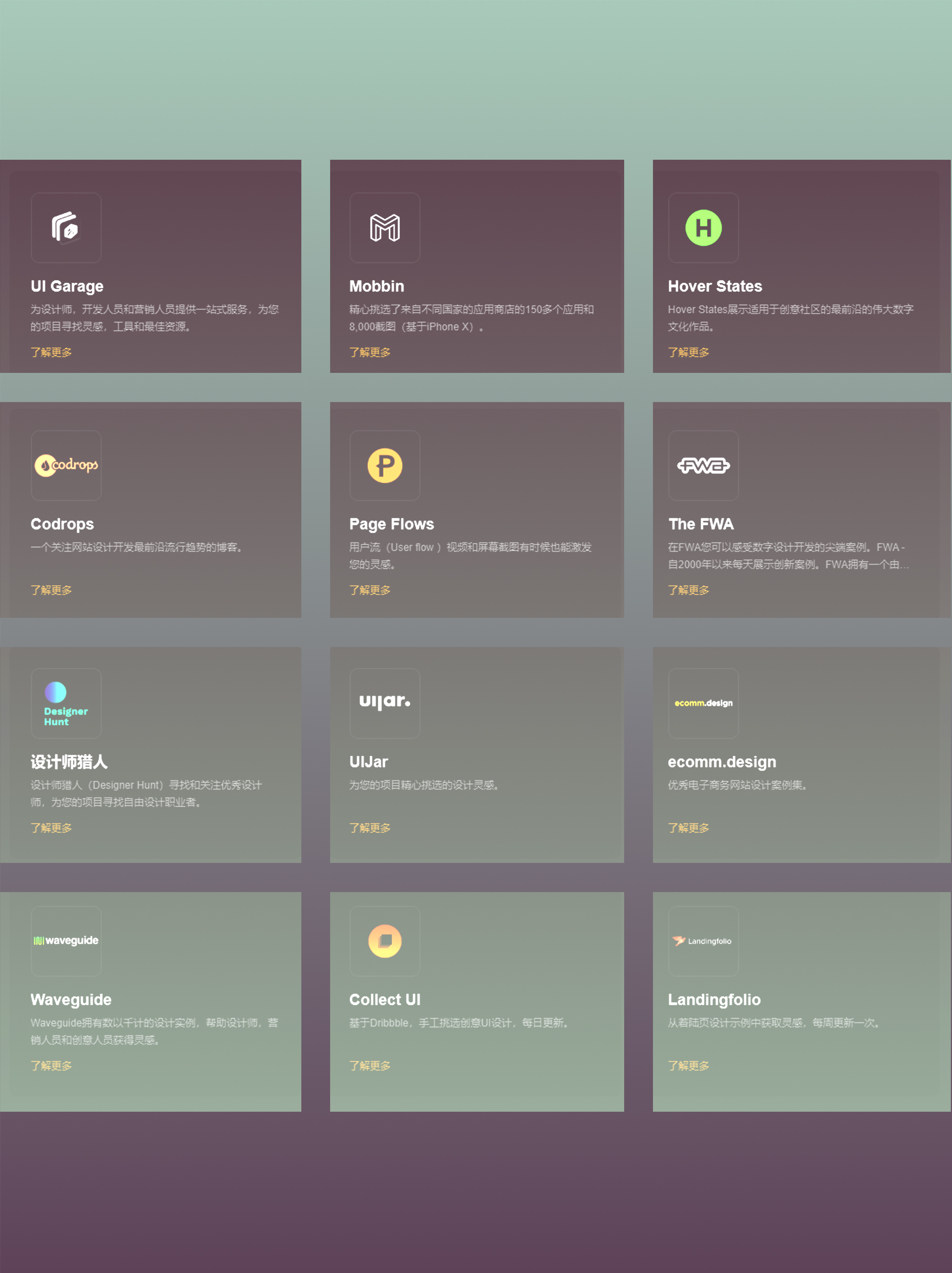Open 了解更多 link under UI Garage
The width and height of the screenshot is (952, 1273).
[51, 352]
